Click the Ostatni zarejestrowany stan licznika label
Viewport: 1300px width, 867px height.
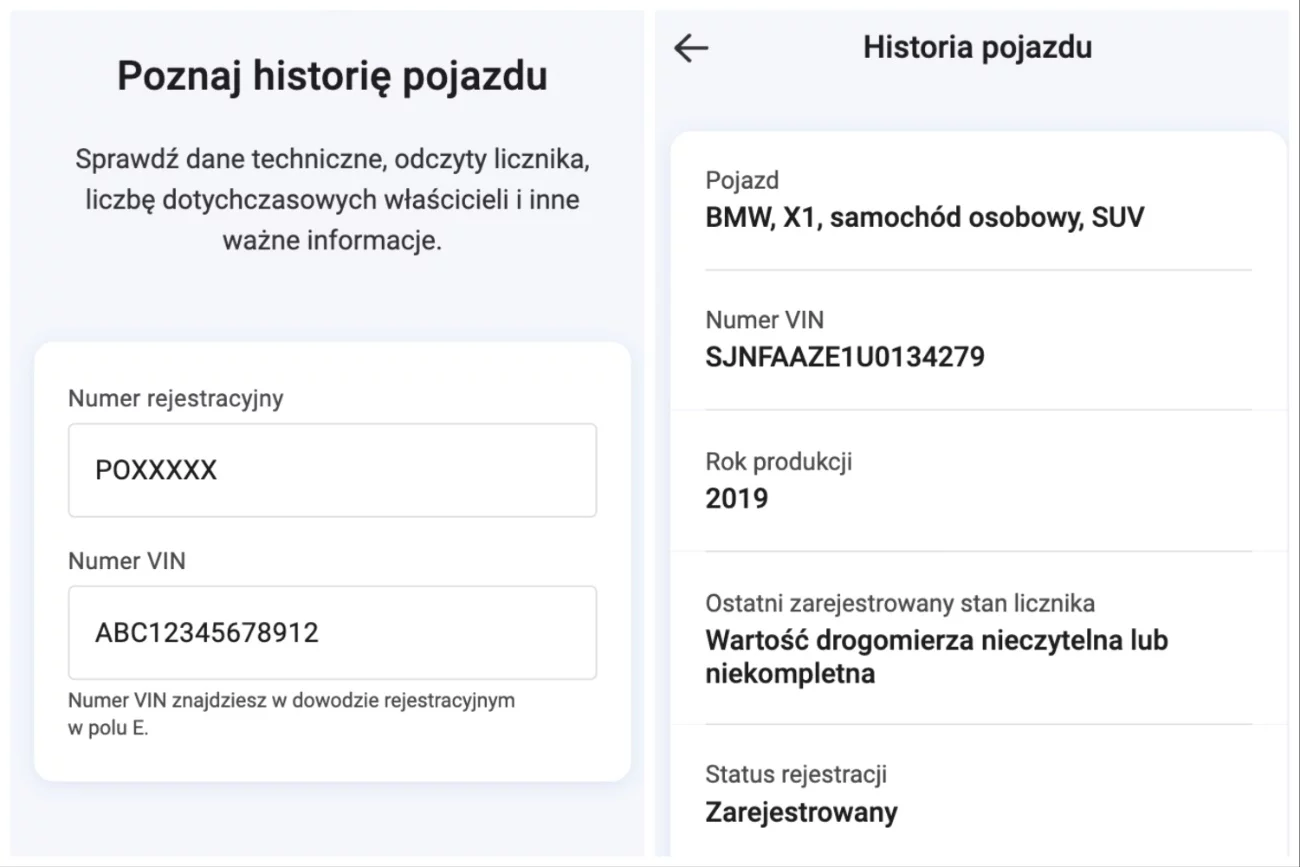(900, 604)
